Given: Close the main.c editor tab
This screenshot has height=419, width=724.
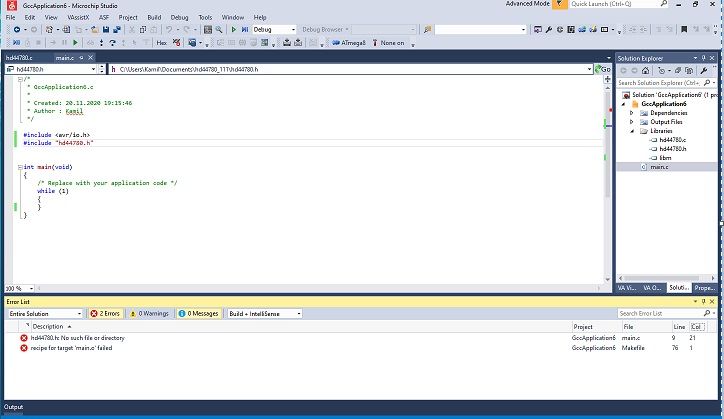Looking at the screenshot, I should point(91,58).
